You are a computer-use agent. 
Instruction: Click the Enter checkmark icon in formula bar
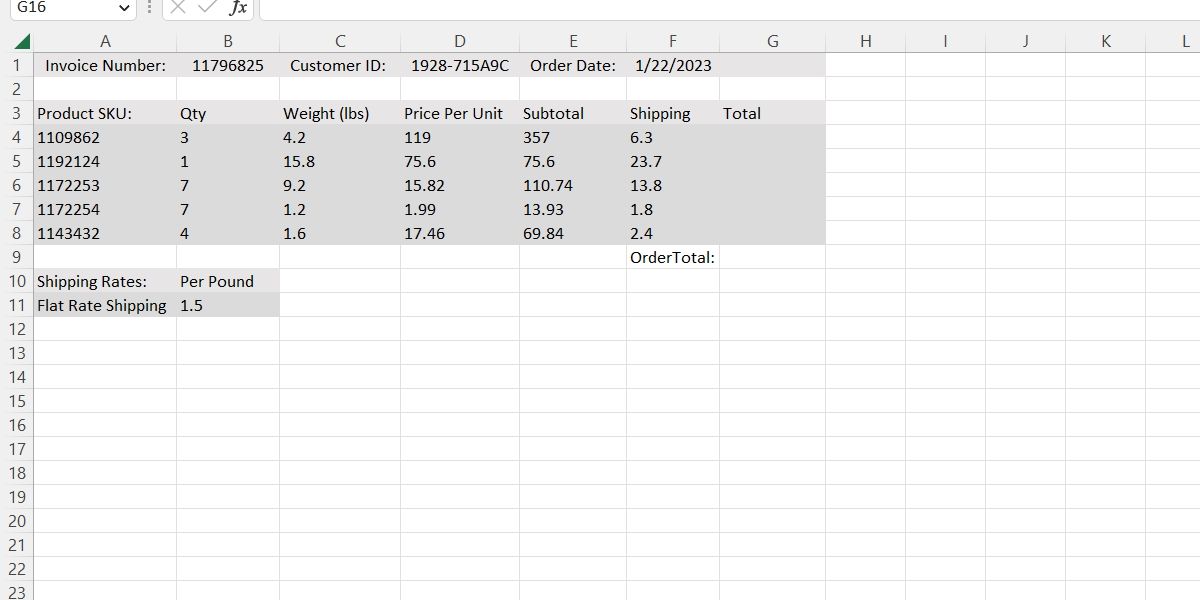point(207,8)
